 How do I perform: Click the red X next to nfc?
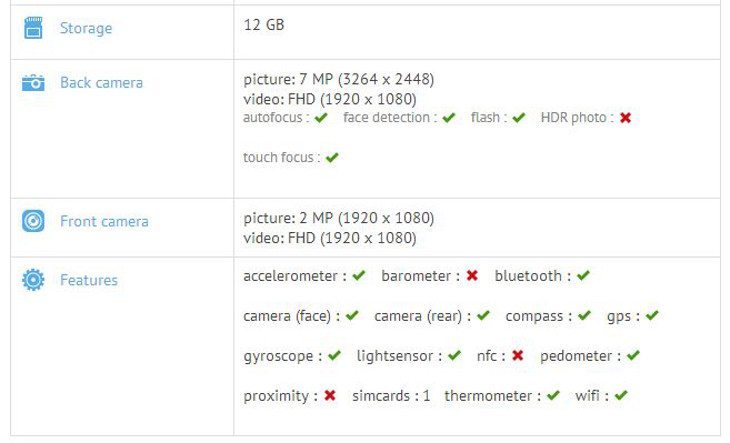(517, 356)
